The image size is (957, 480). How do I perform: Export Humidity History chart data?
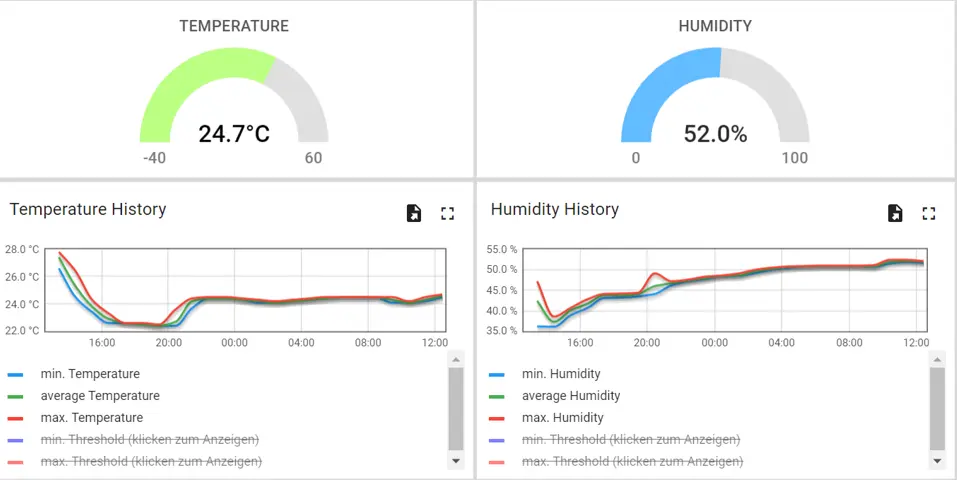896,213
